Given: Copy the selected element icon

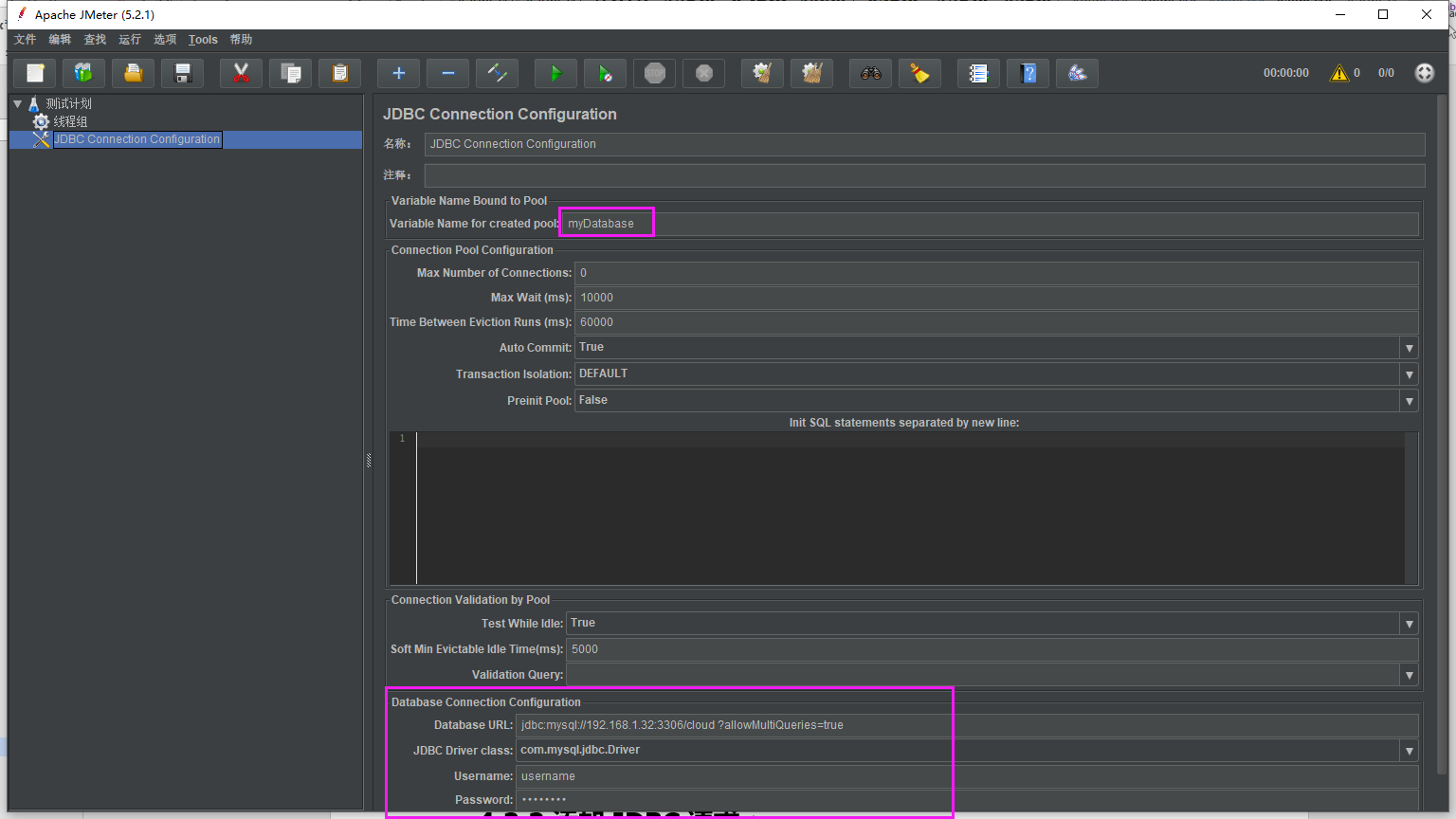Looking at the screenshot, I should pyautogui.click(x=291, y=73).
